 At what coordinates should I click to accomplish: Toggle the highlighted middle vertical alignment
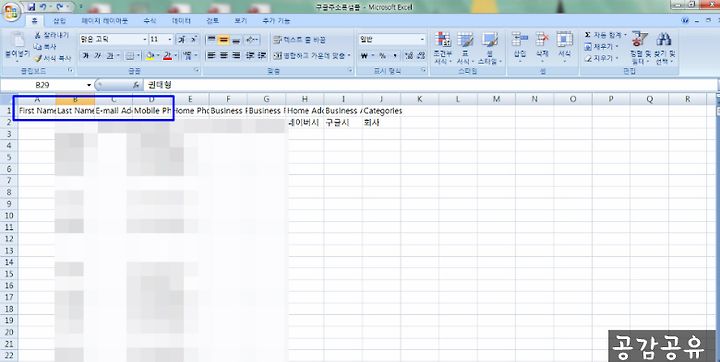[x=224, y=40]
